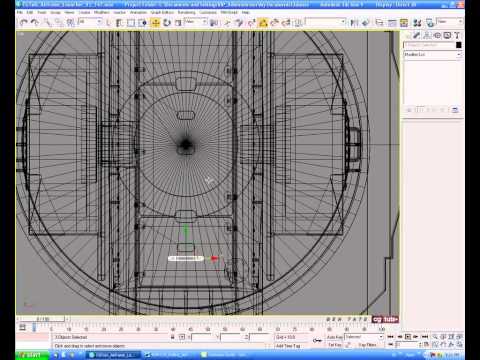Screen dimensions: 480x360
Task: Toggle the Percent Snap button
Action: [x=274, y=23]
